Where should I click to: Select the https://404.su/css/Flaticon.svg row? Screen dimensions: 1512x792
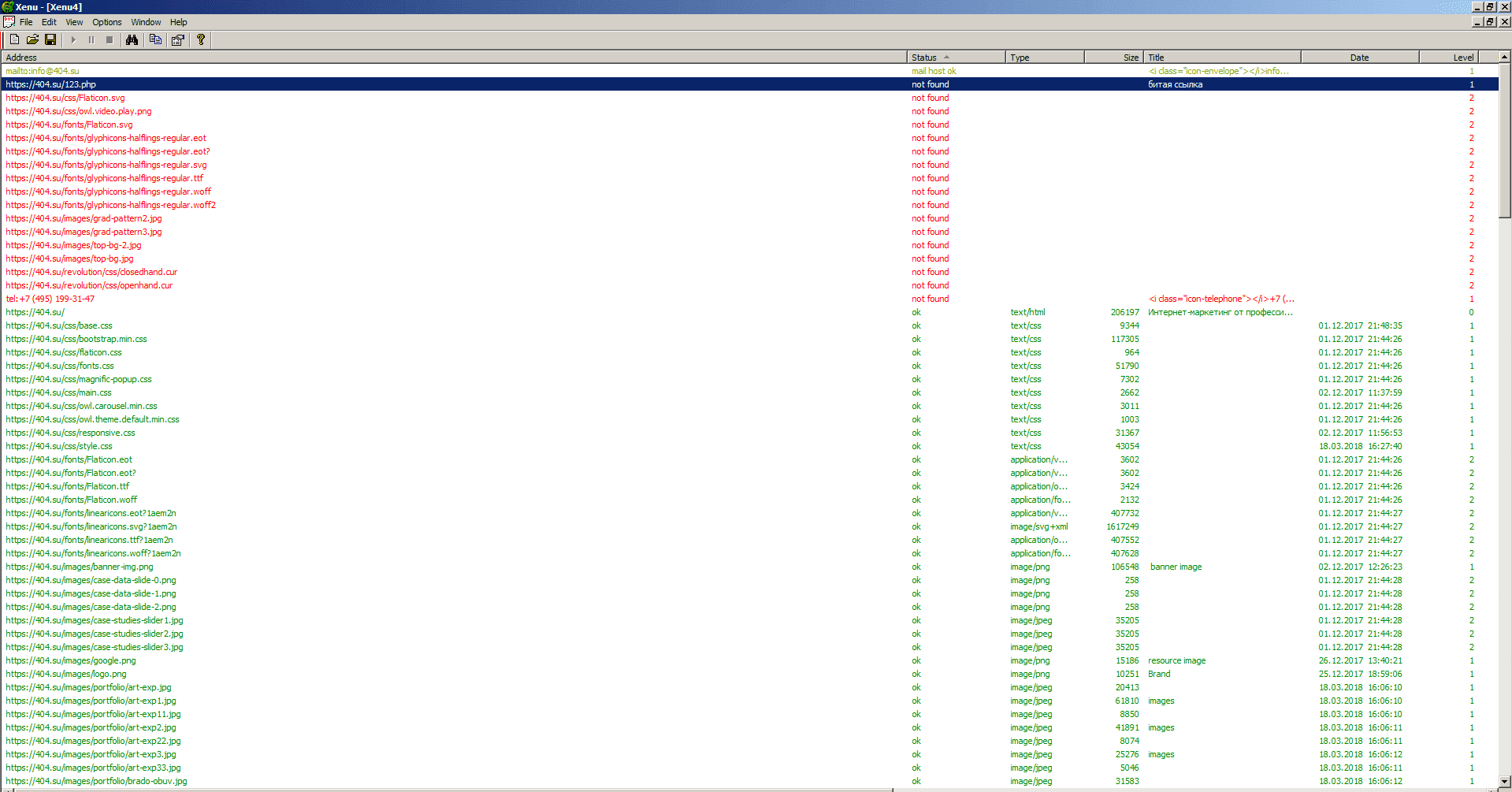[749, 98]
